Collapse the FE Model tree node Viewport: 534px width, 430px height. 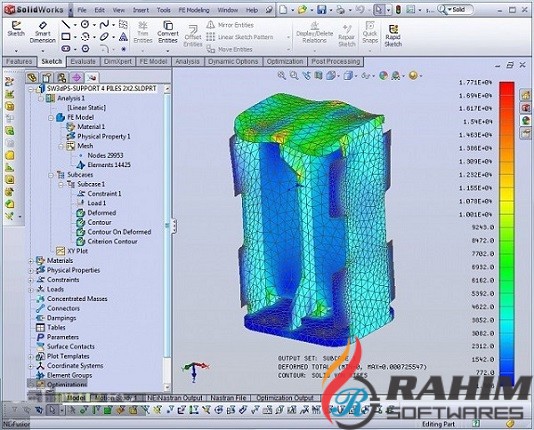(x=51, y=118)
